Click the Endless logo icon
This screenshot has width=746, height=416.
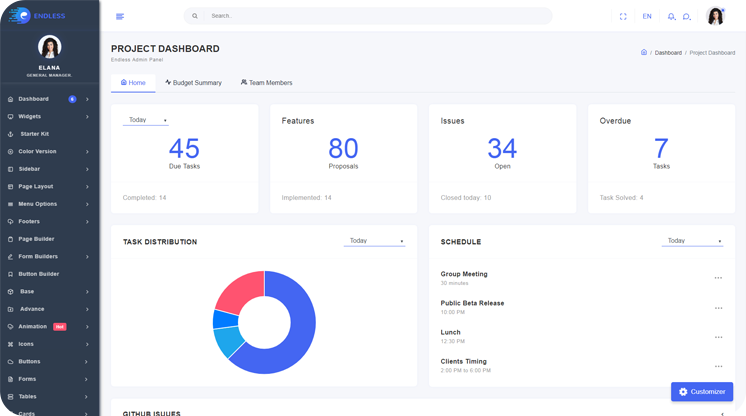point(19,16)
